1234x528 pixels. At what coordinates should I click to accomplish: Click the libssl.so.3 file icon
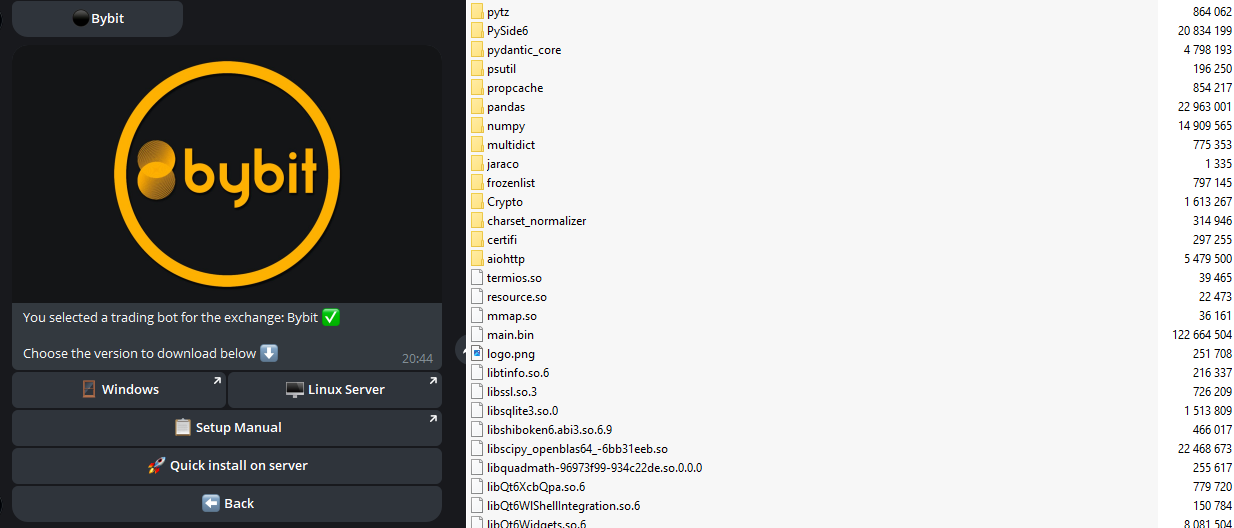[x=477, y=392]
